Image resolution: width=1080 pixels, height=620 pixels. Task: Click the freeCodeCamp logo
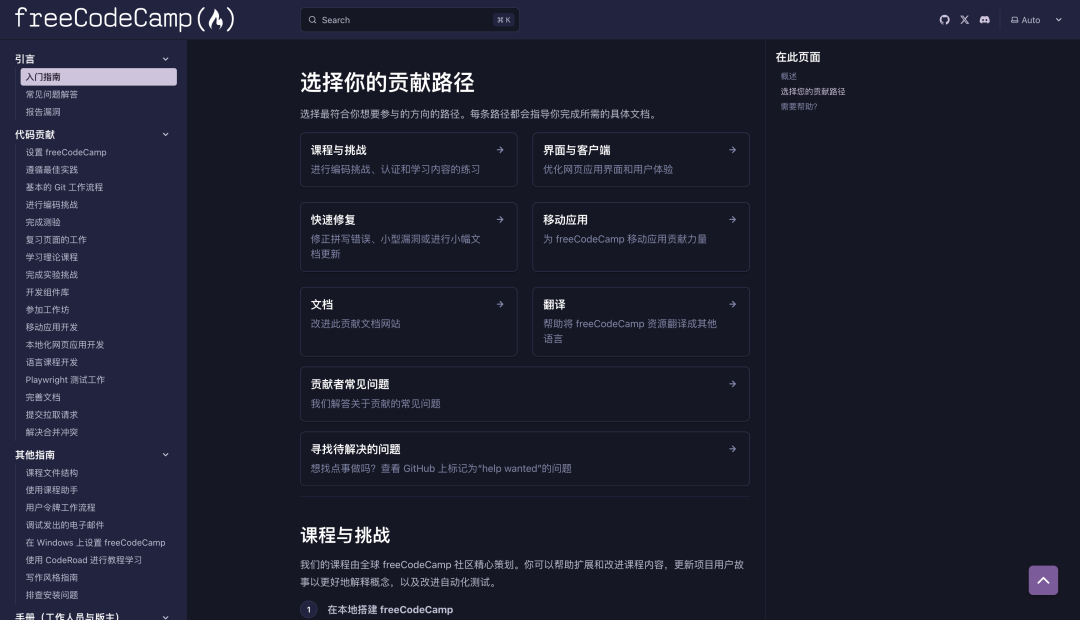coord(125,19)
